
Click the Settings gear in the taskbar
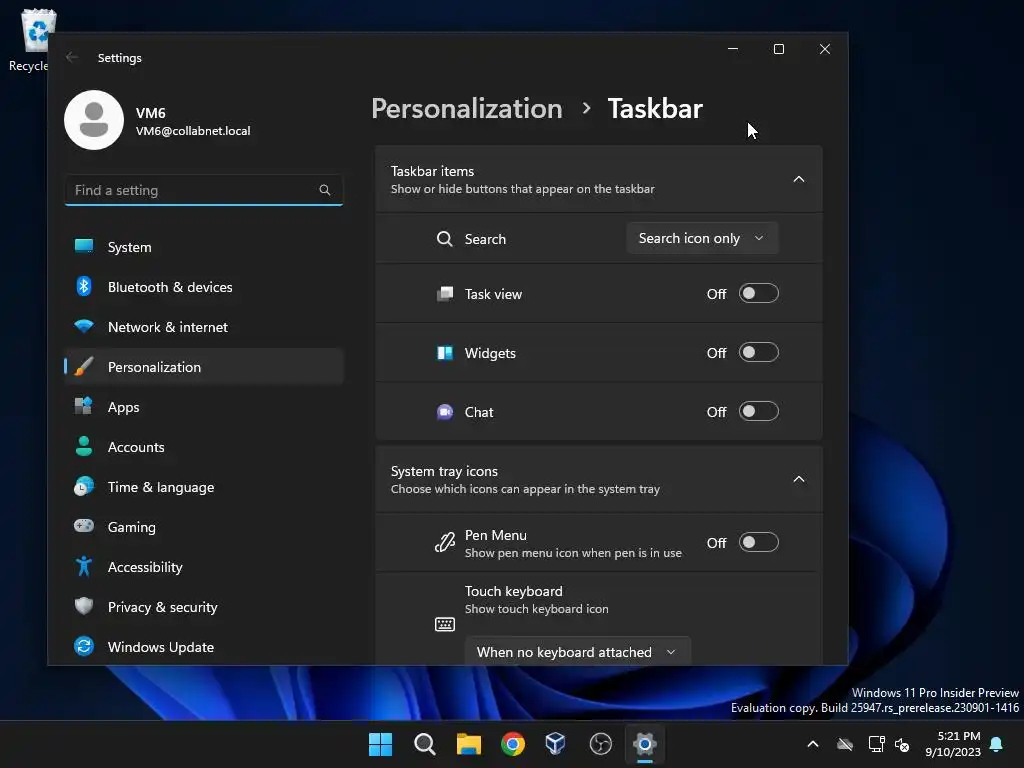coord(645,744)
